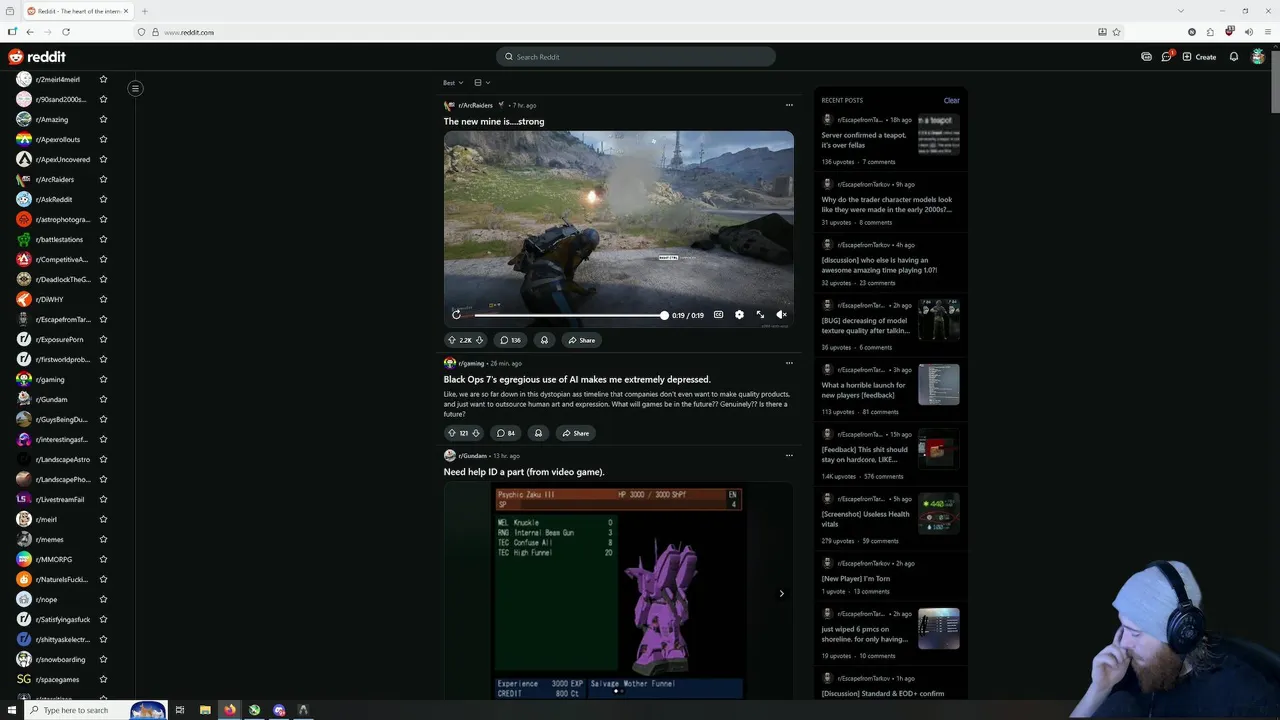This screenshot has width=1280, height=720.
Task: Open r/spacegames in sidebar
Action: tap(59, 679)
